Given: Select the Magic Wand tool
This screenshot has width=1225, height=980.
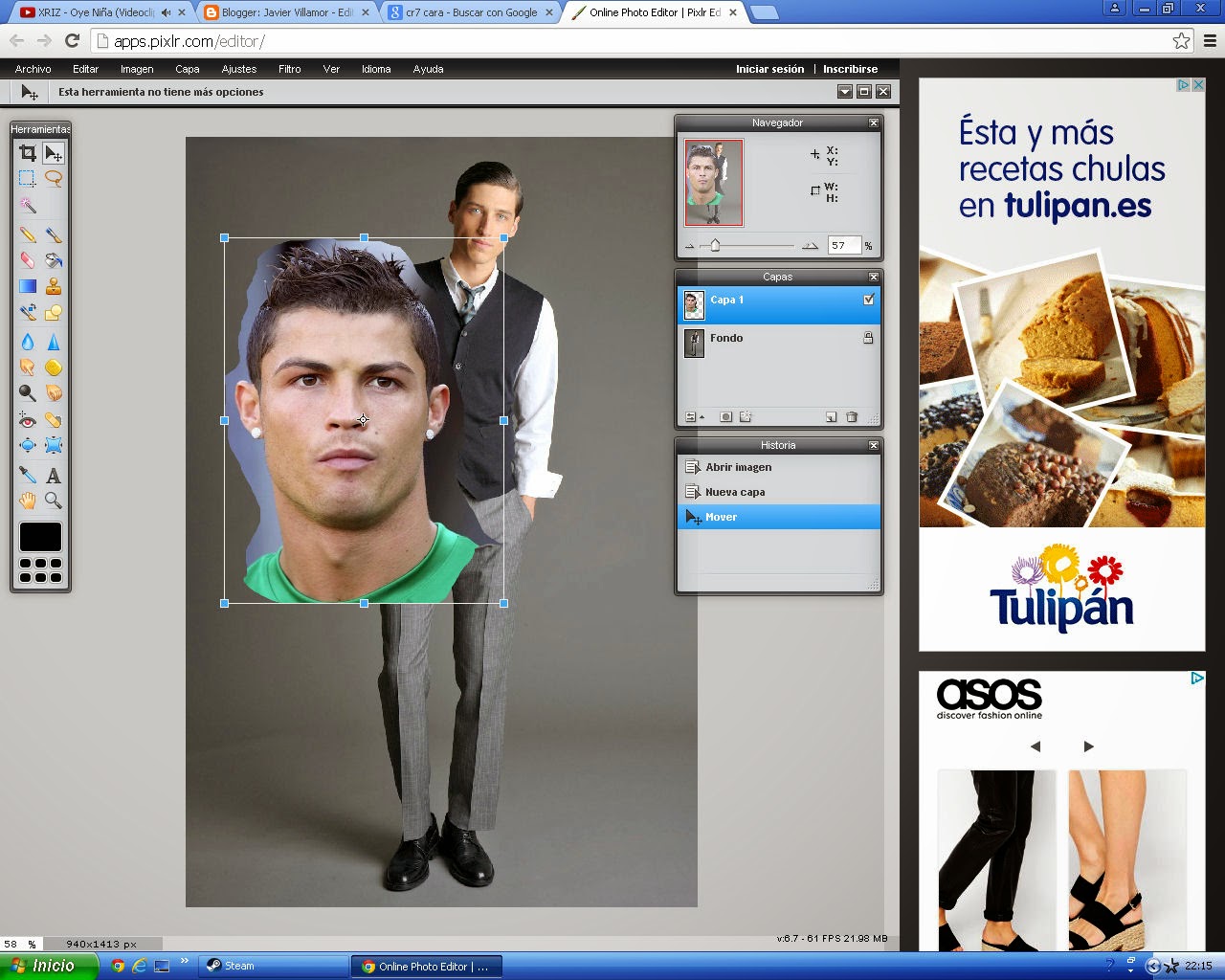Looking at the screenshot, I should point(28,205).
